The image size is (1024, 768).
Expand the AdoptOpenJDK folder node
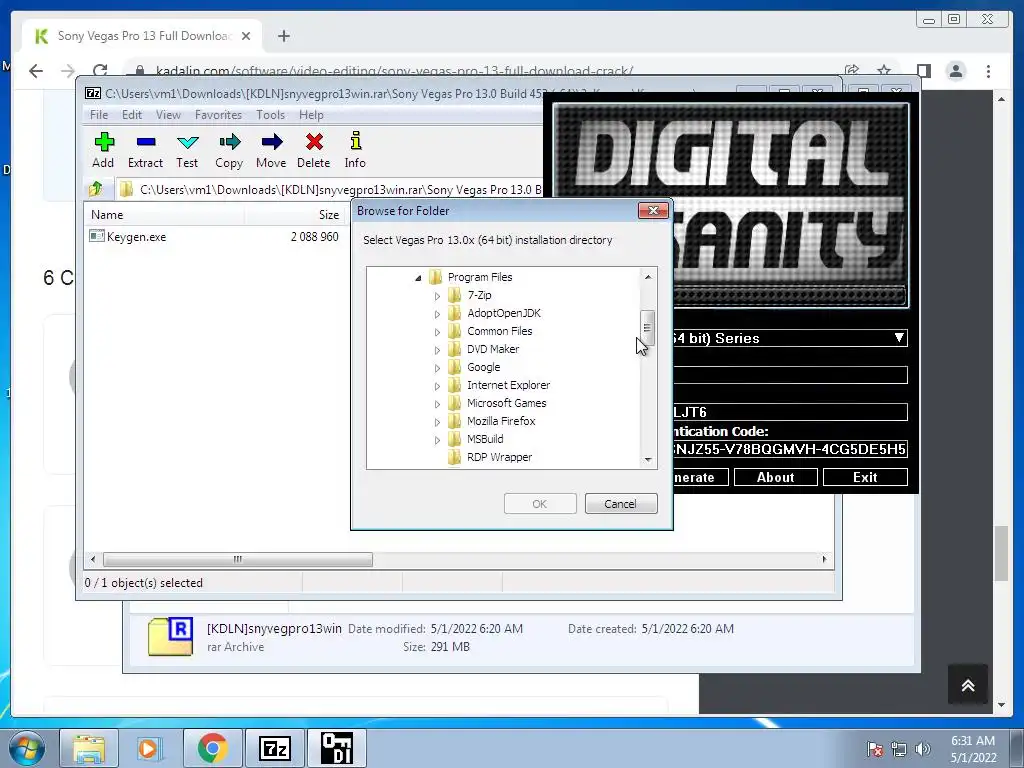[437, 314]
